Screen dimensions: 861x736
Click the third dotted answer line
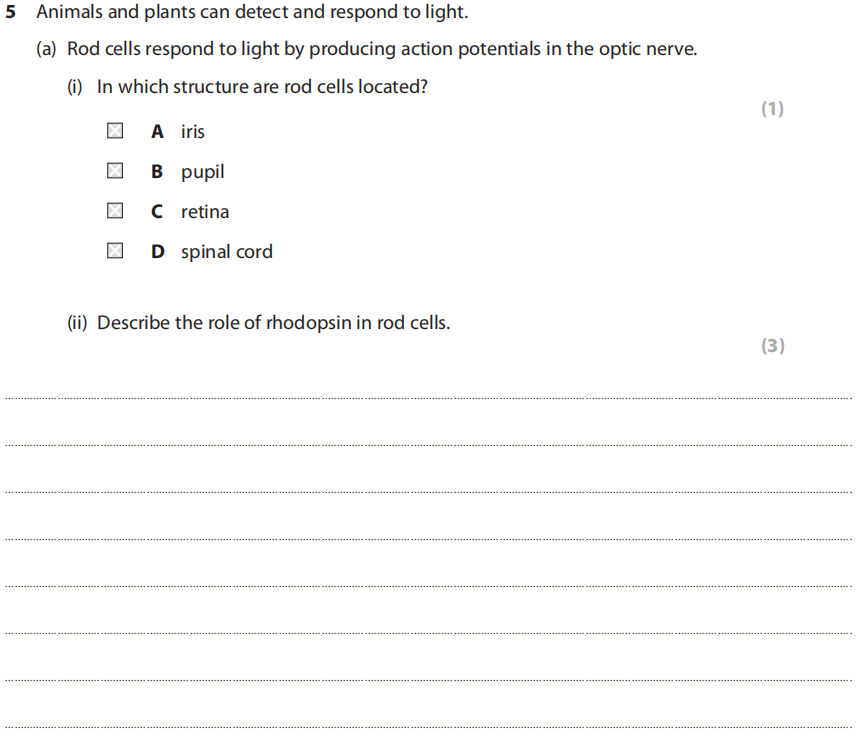pos(428,492)
